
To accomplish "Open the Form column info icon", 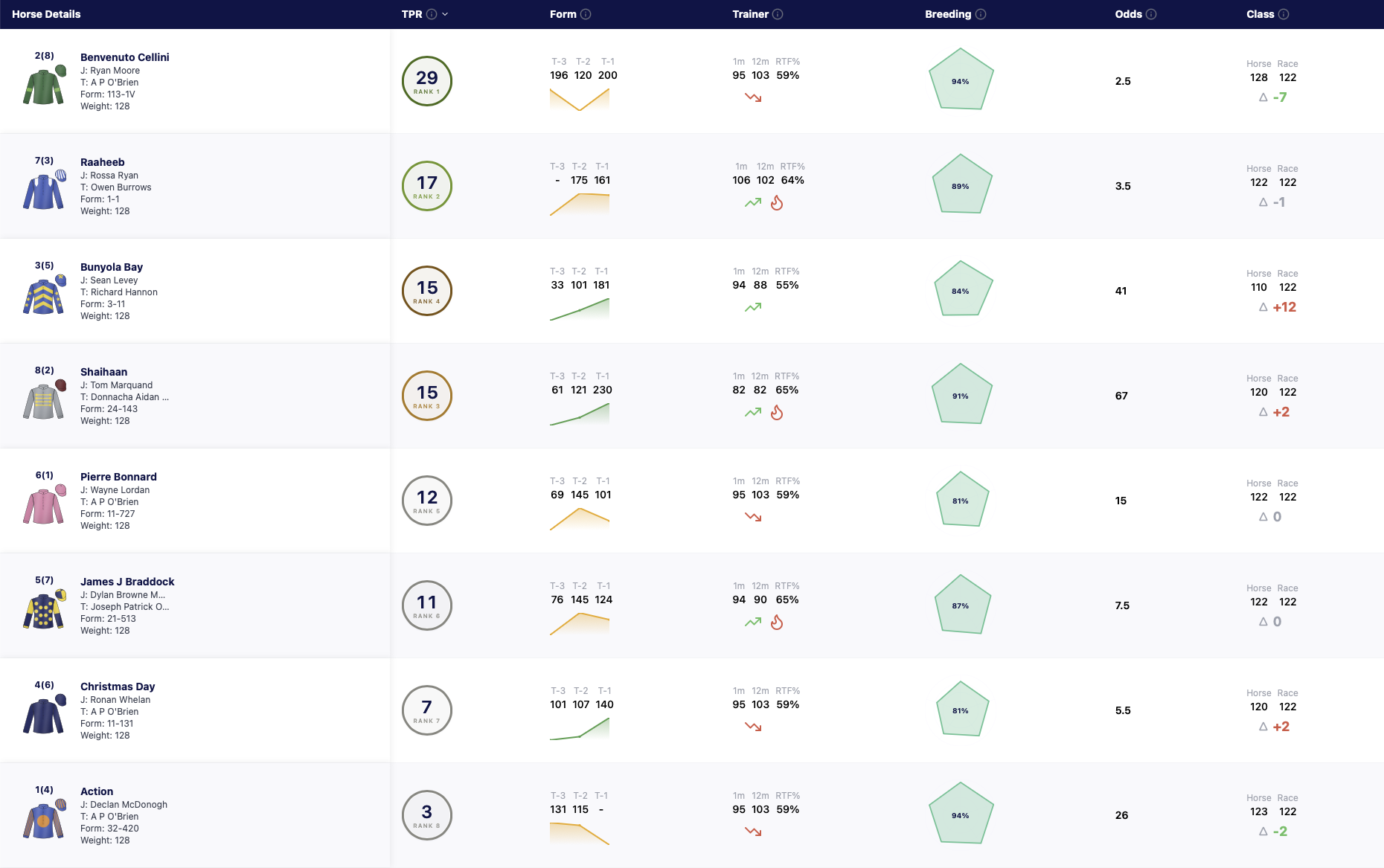I will [586, 14].
